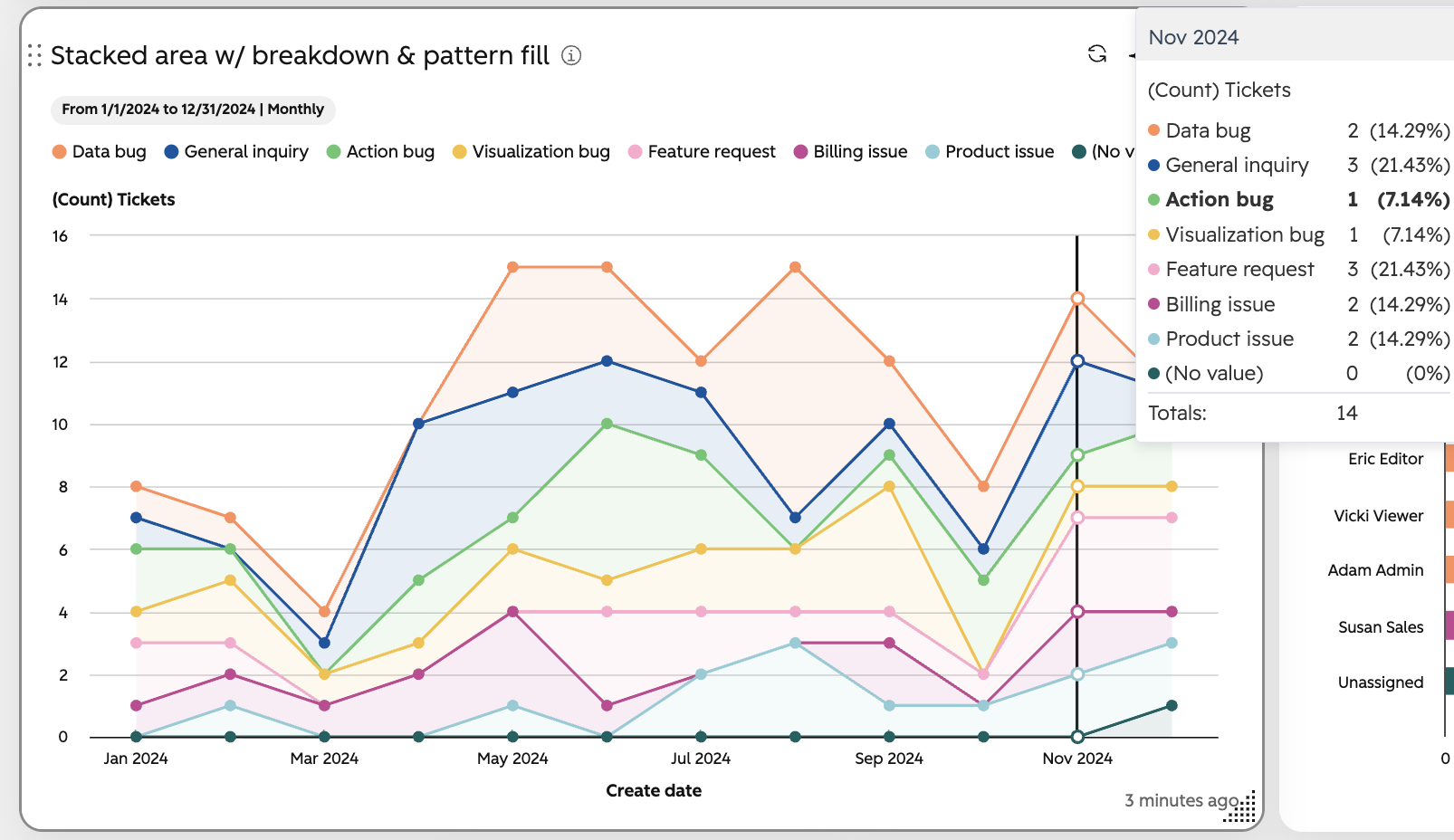Click the Action bug row in tooltip

click(1298, 199)
